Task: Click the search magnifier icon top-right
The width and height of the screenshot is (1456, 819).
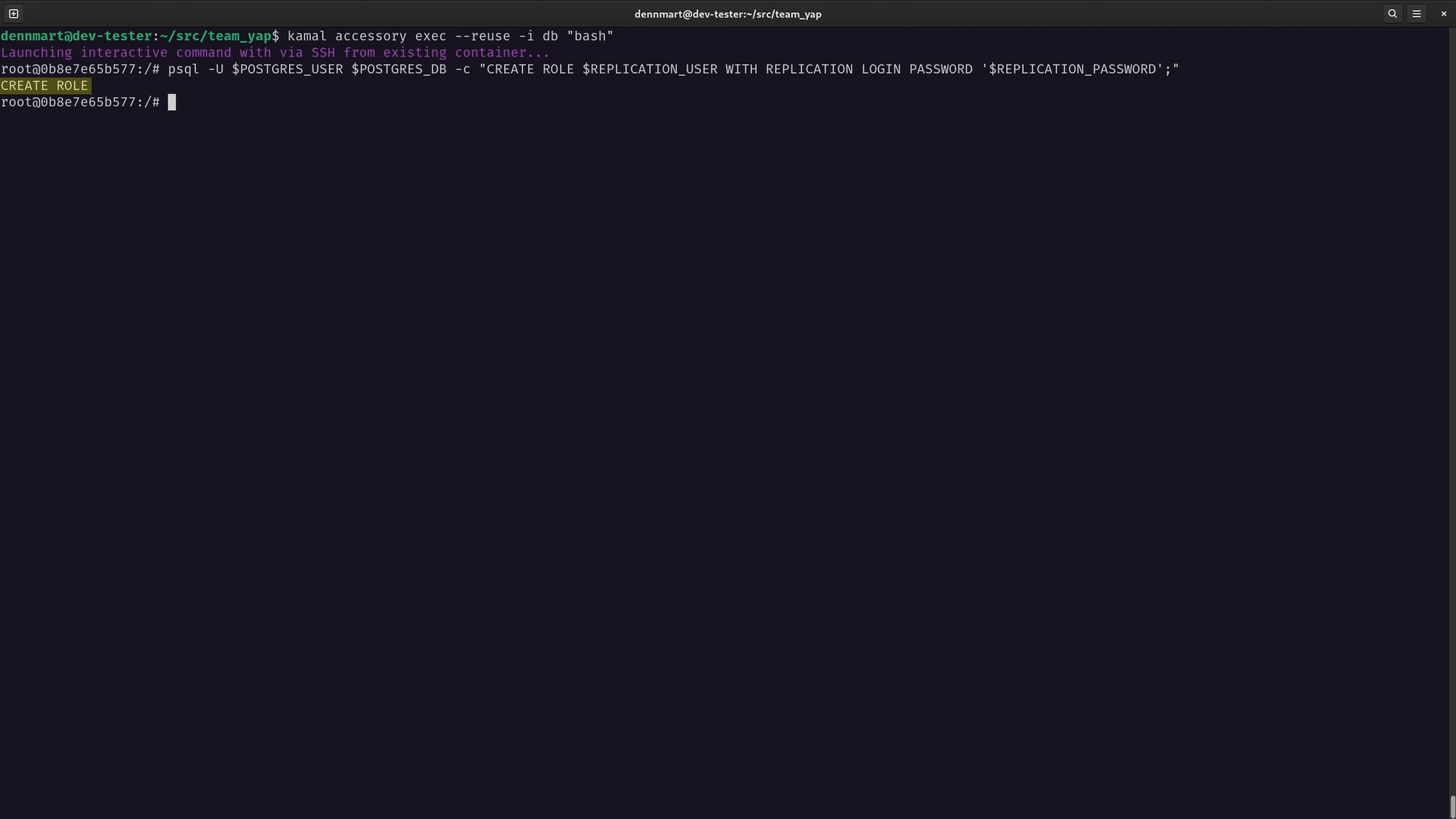Action: [1392, 14]
